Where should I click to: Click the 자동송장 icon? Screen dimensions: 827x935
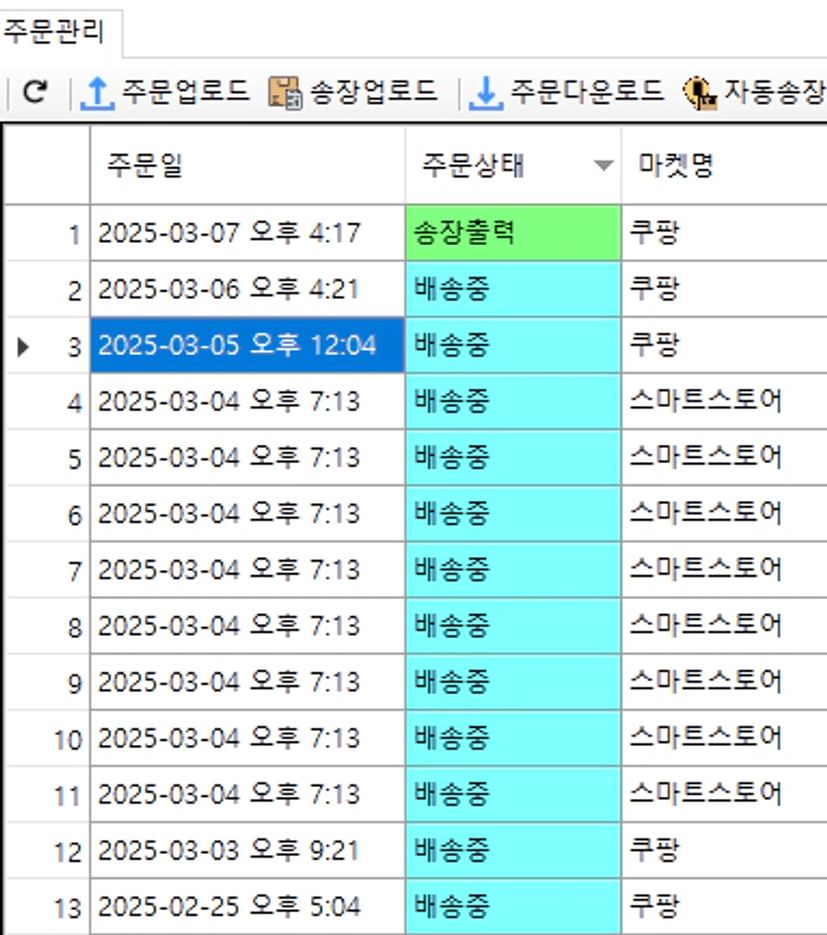[x=699, y=94]
